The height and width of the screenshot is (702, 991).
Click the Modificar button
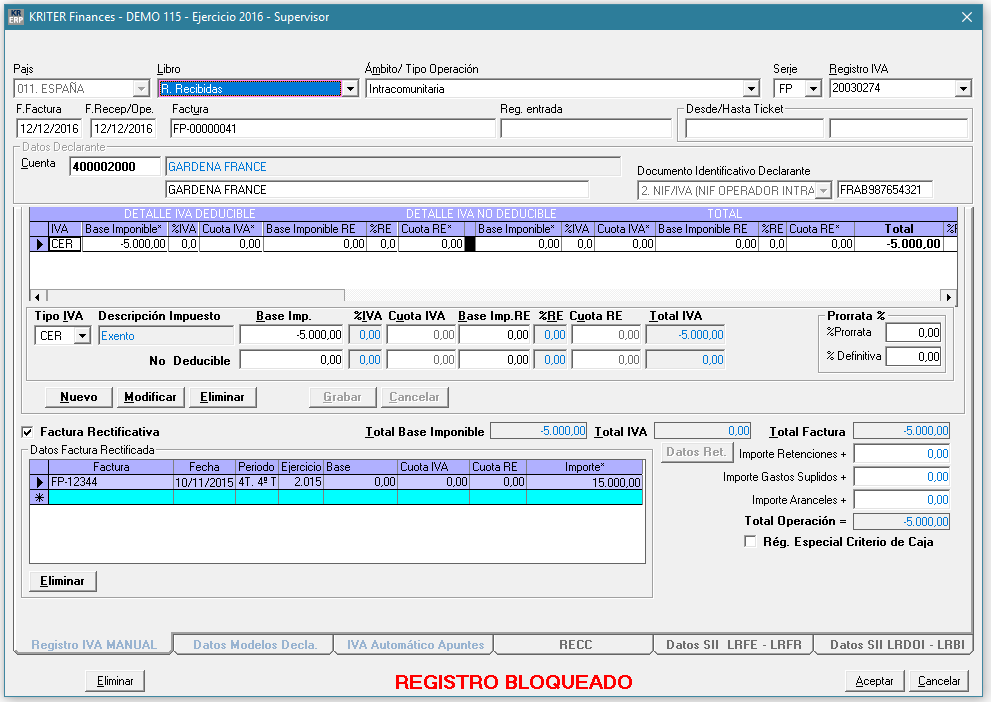(150, 397)
